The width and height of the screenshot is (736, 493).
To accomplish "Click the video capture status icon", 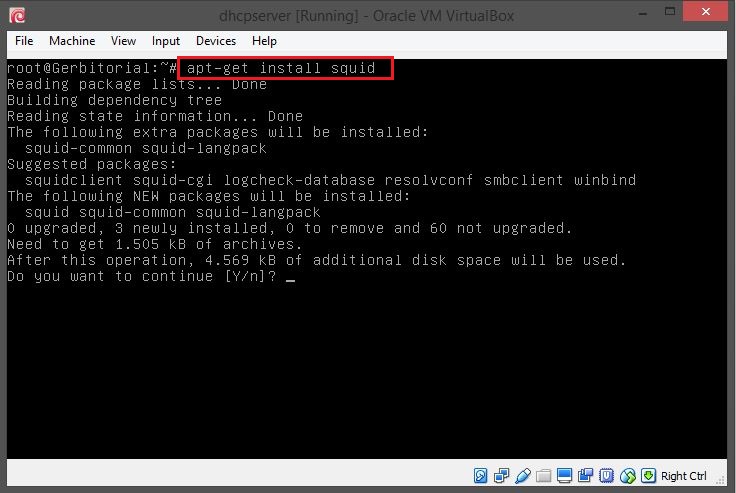I will tap(585, 476).
